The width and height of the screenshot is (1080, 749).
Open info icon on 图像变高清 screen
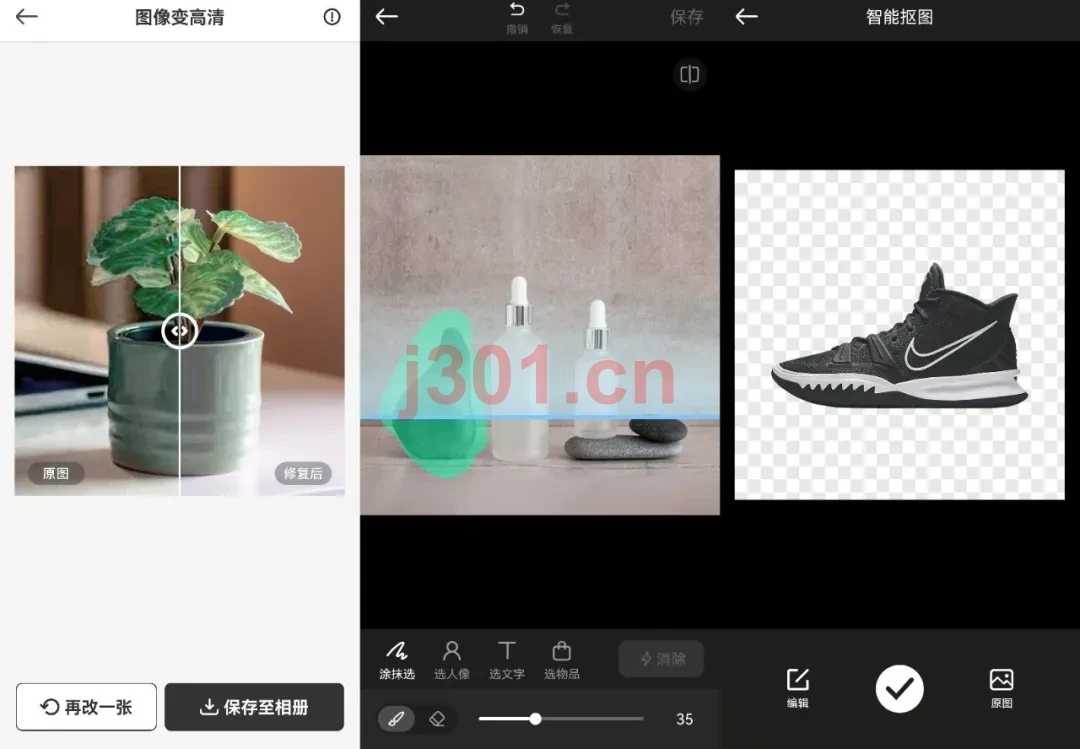coord(332,17)
